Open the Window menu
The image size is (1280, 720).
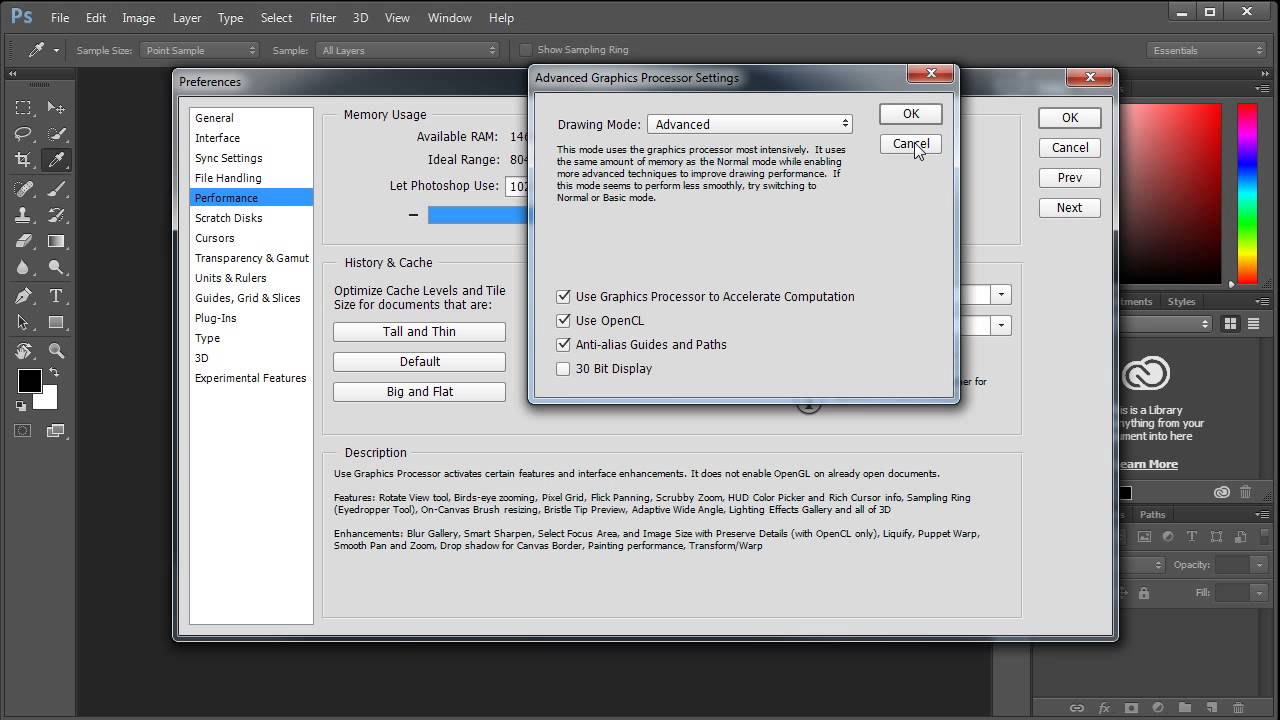click(x=450, y=18)
